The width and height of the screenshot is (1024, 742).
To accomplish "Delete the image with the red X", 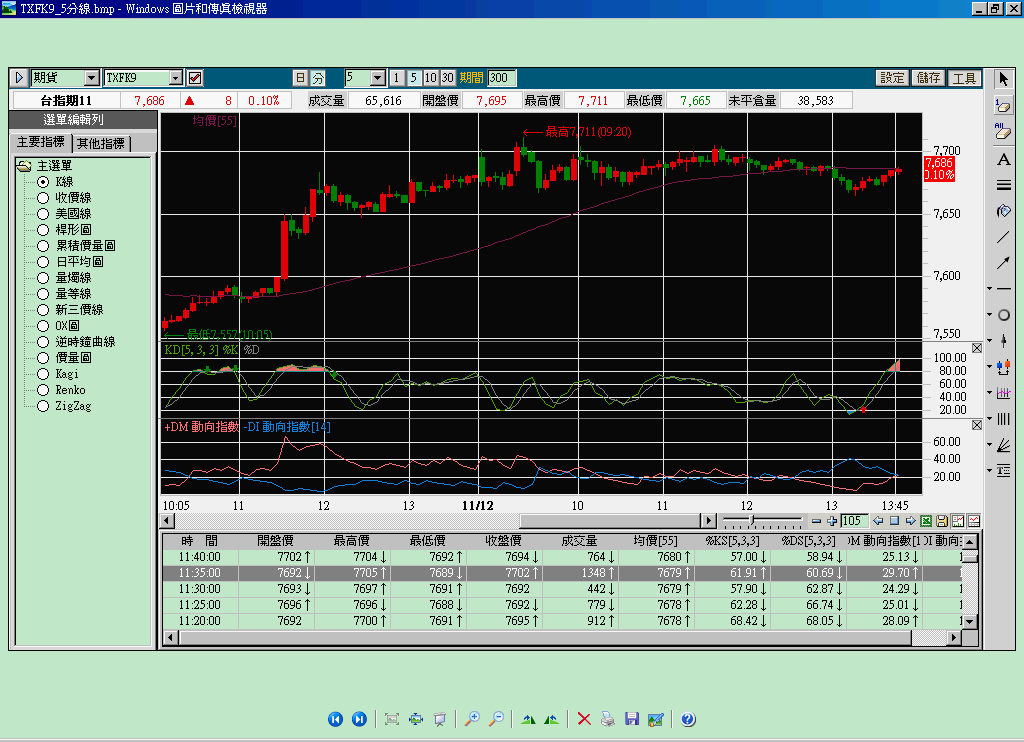I will [x=584, y=719].
